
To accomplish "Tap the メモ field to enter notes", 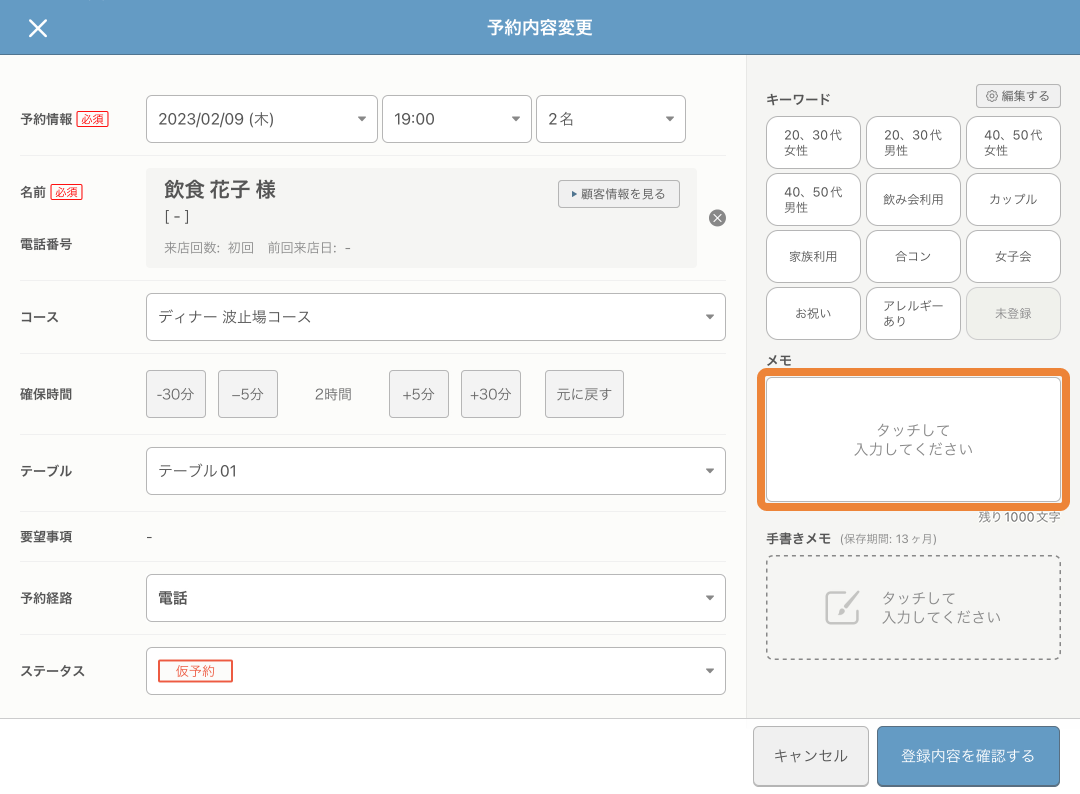I will (912, 440).
